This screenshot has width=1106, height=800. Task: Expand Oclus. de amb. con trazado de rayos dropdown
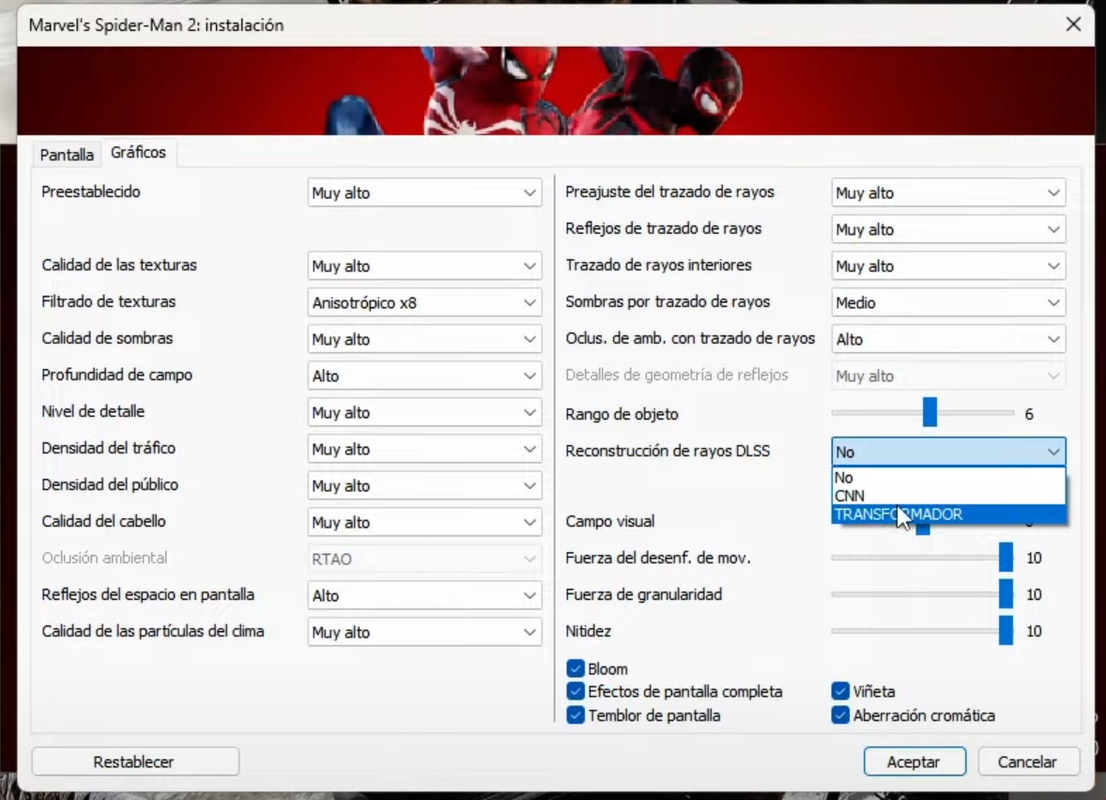coord(948,339)
